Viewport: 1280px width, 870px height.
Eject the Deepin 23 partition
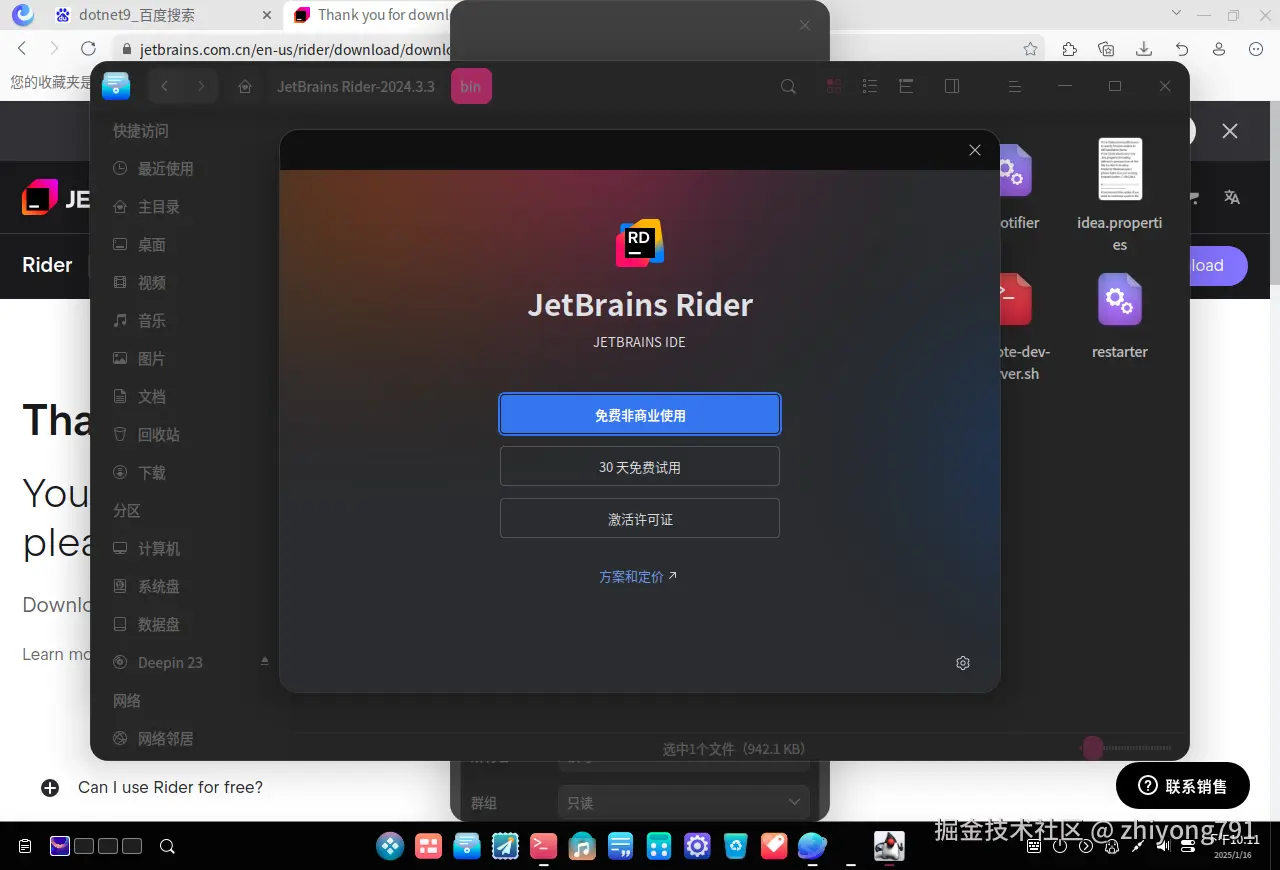(x=265, y=662)
